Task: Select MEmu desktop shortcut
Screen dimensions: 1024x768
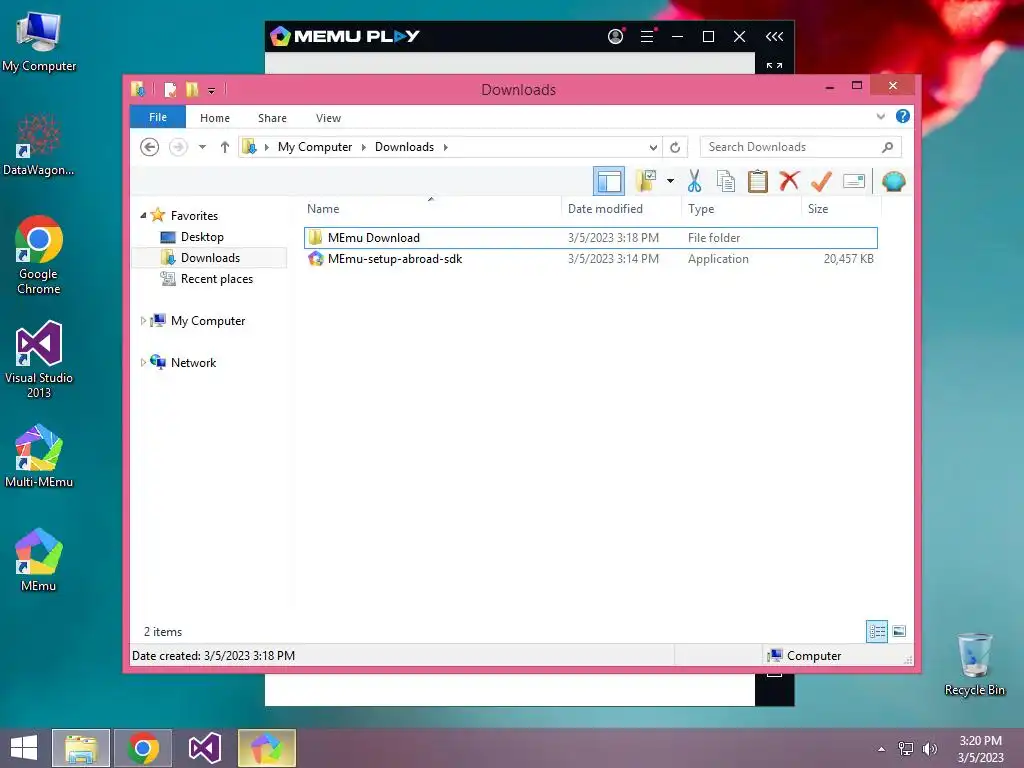Action: coord(39,560)
